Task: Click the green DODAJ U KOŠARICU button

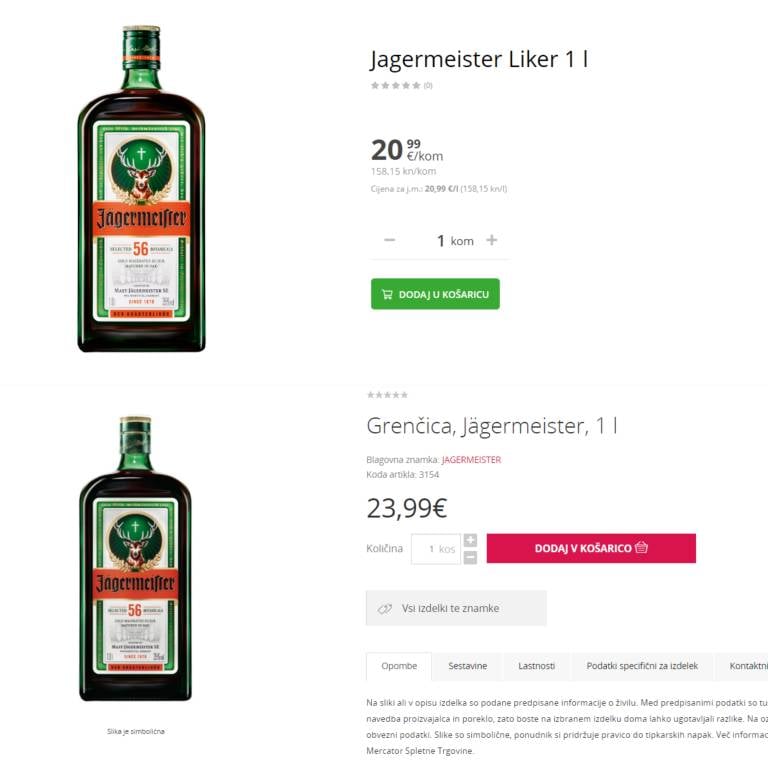Action: 435,294
